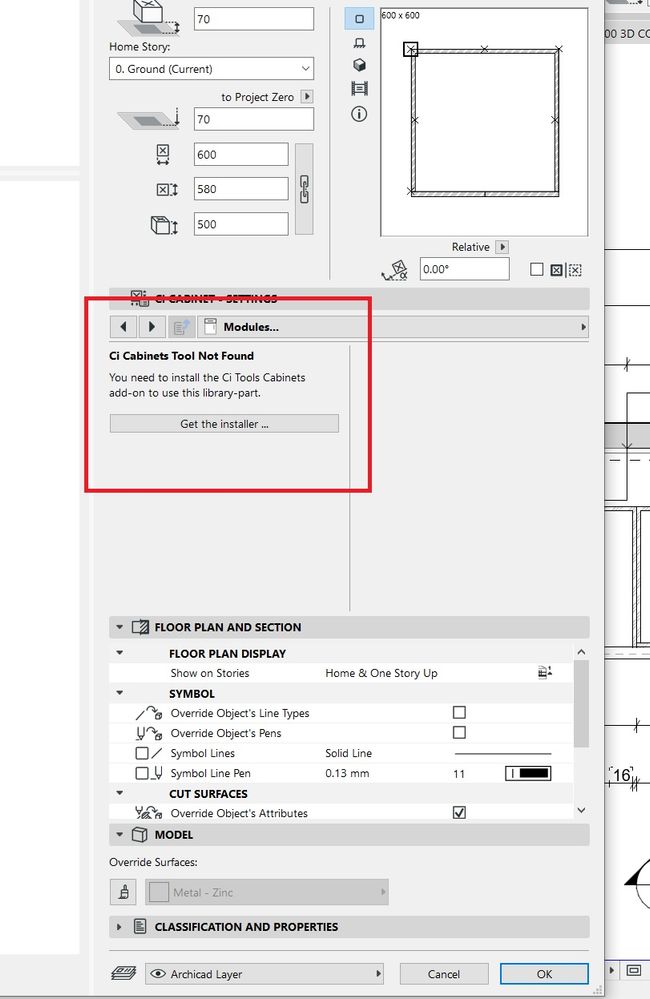Image resolution: width=650 pixels, height=999 pixels.
Task: Toggle the Symbol Line Pen checkbox
Action: 142,773
